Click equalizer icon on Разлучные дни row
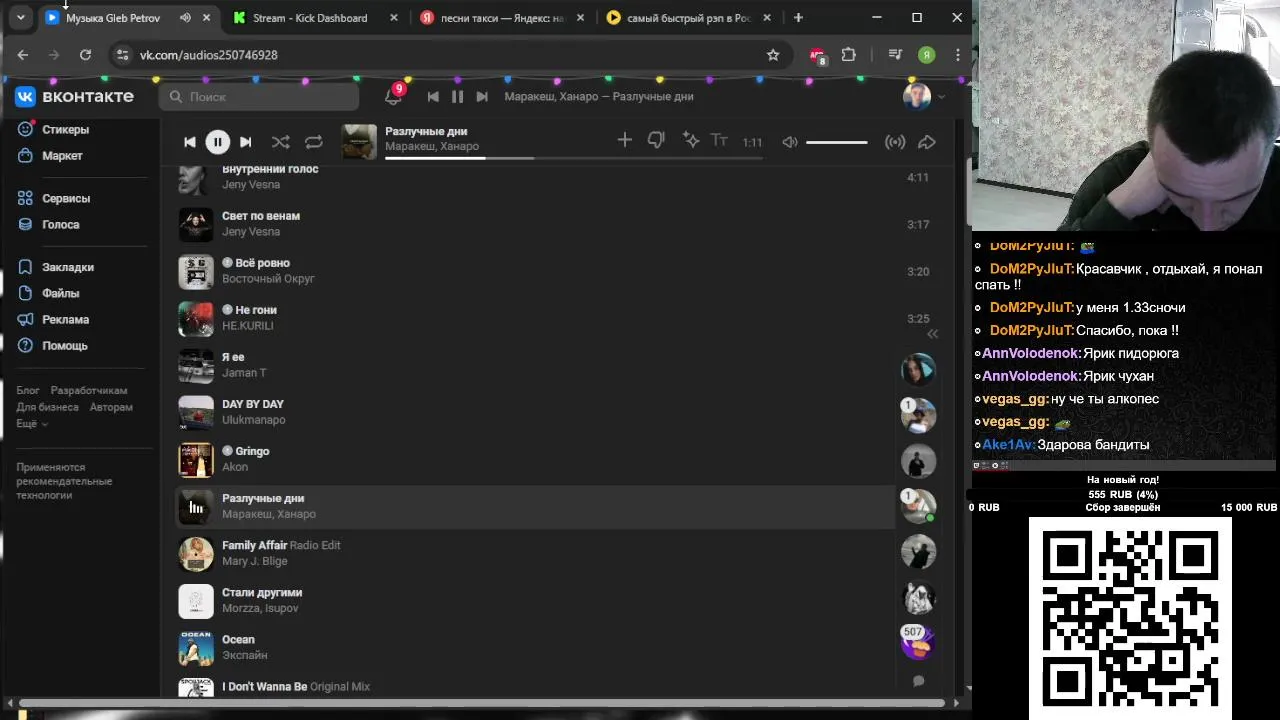Viewport: 1280px width, 720px height. pyautogui.click(x=196, y=507)
